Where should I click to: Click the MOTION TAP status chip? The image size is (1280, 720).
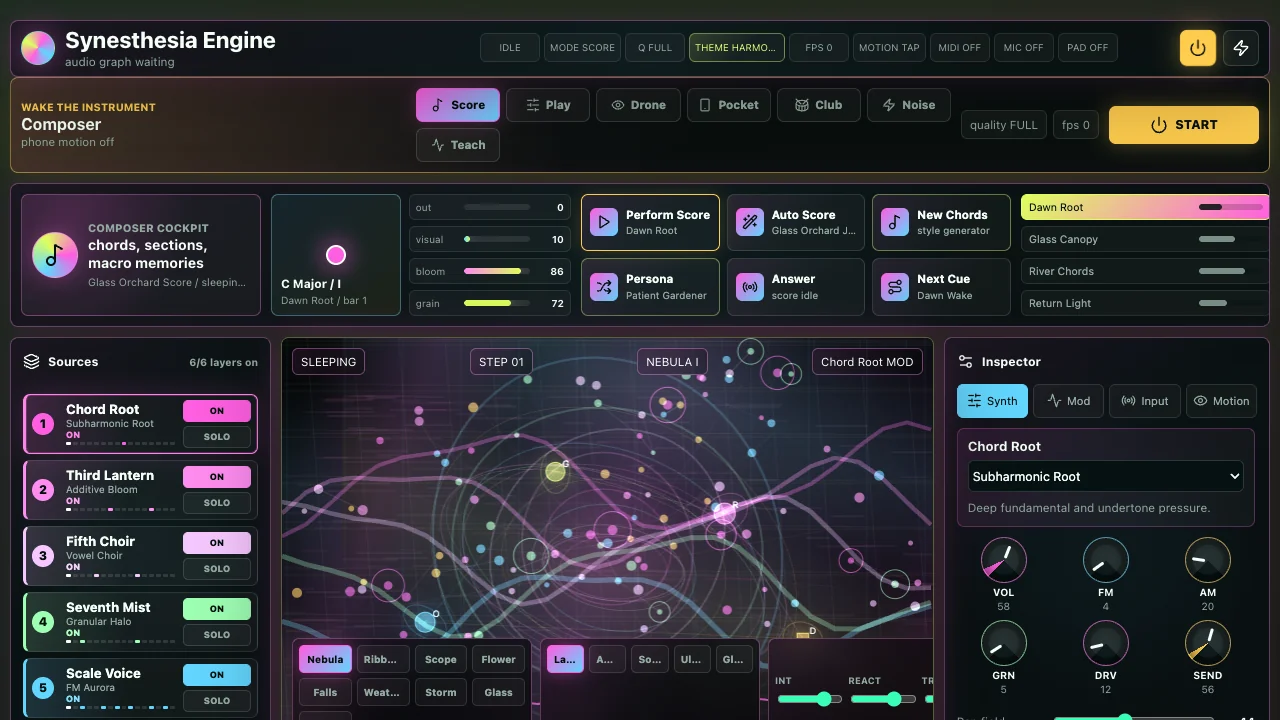889,48
